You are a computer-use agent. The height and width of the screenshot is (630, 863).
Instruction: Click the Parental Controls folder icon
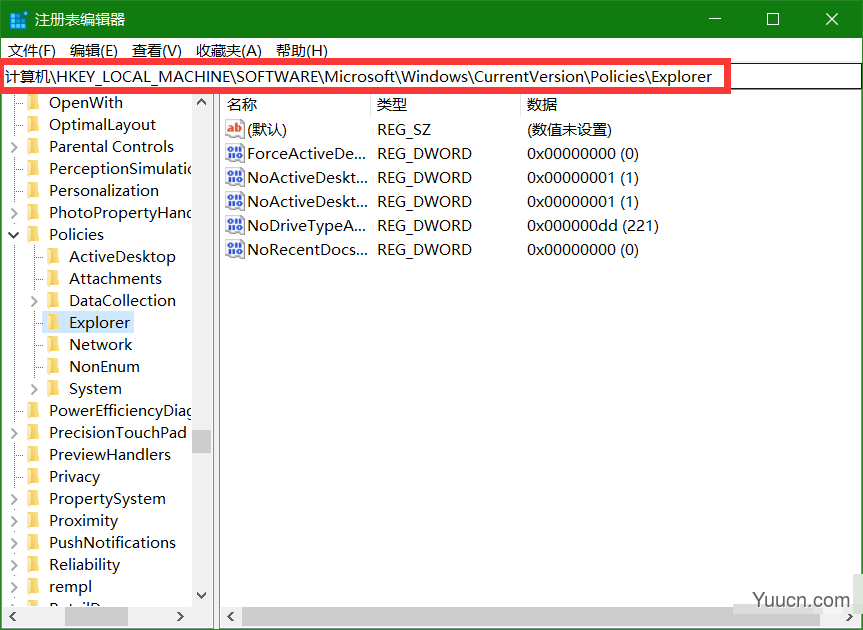34,147
